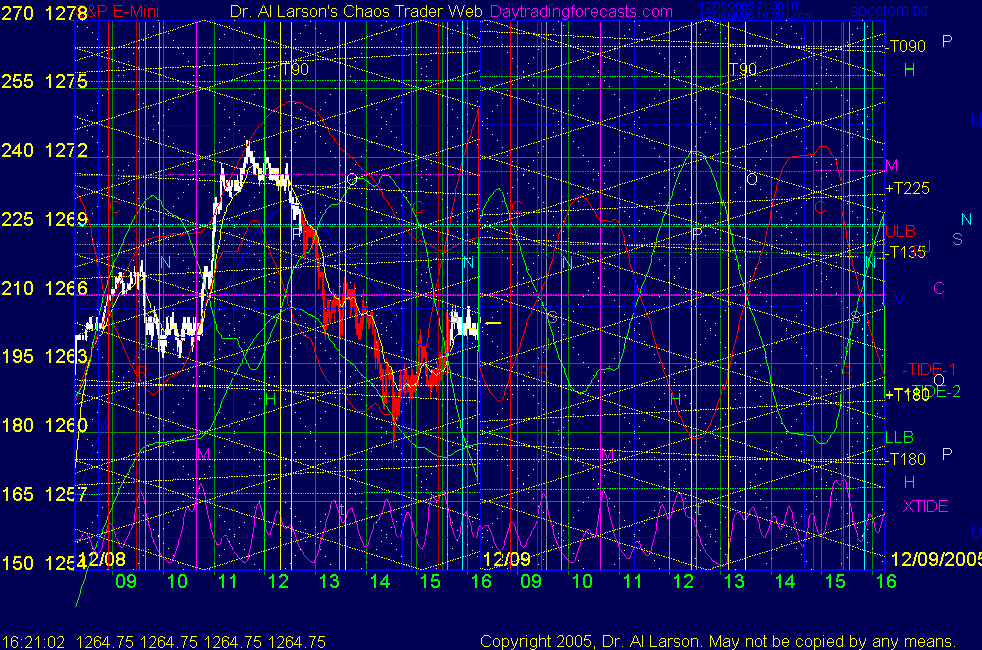Click the '240 1272' price axis label
Image resolution: width=982 pixels, height=650 pixels.
44,150
